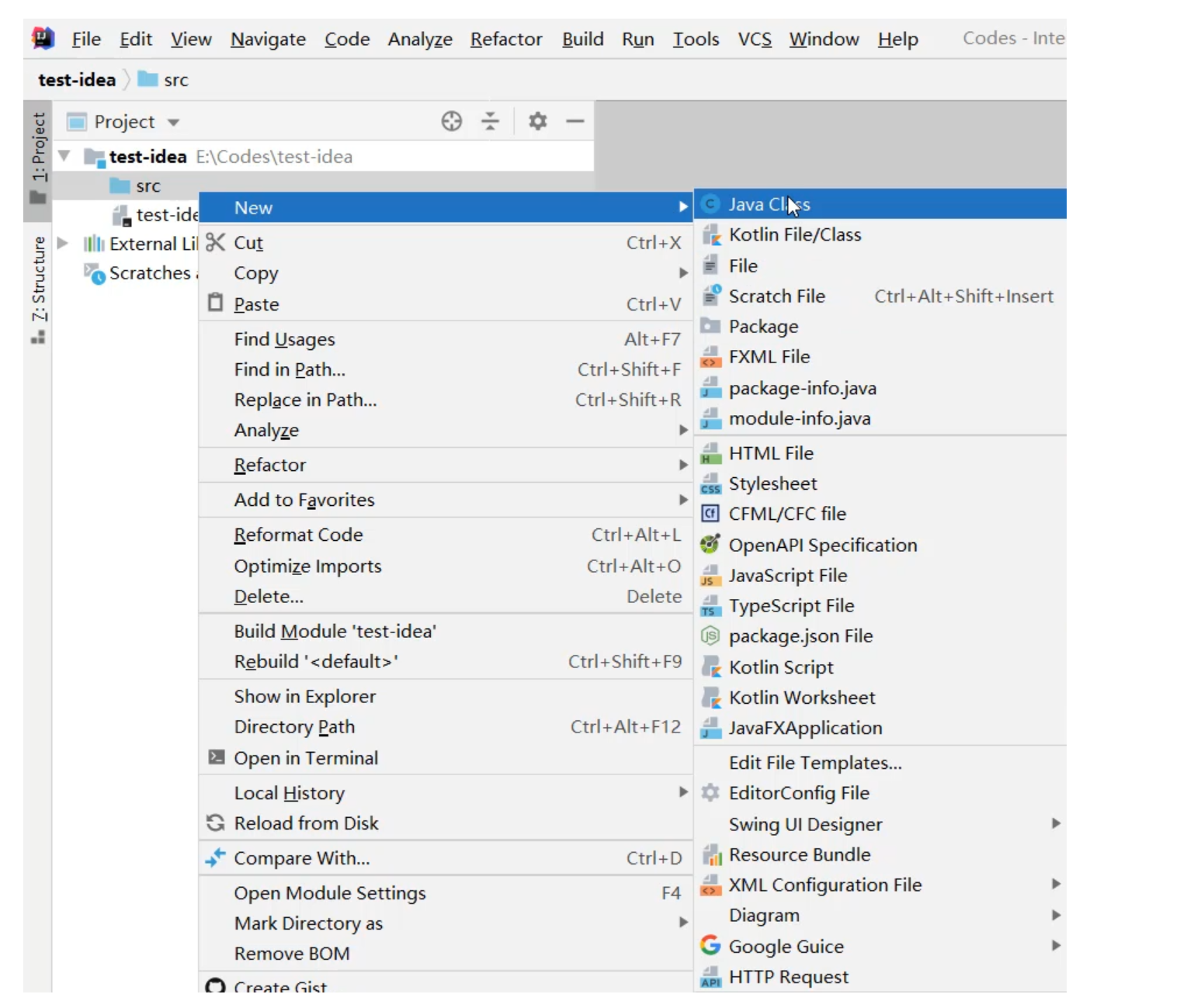Click the Compare With arrows icon

215,857
